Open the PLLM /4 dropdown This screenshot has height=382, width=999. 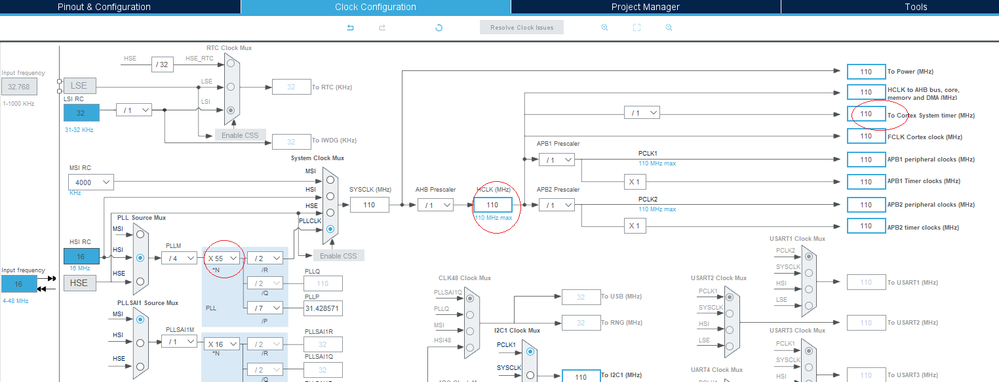coord(179,258)
